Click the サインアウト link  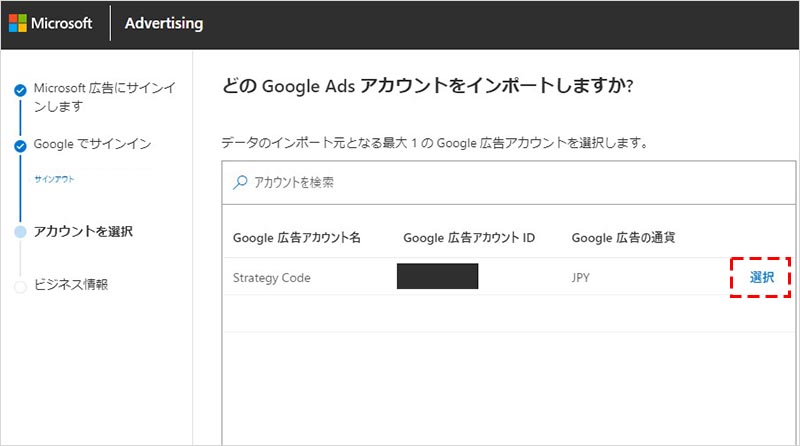pos(54,179)
